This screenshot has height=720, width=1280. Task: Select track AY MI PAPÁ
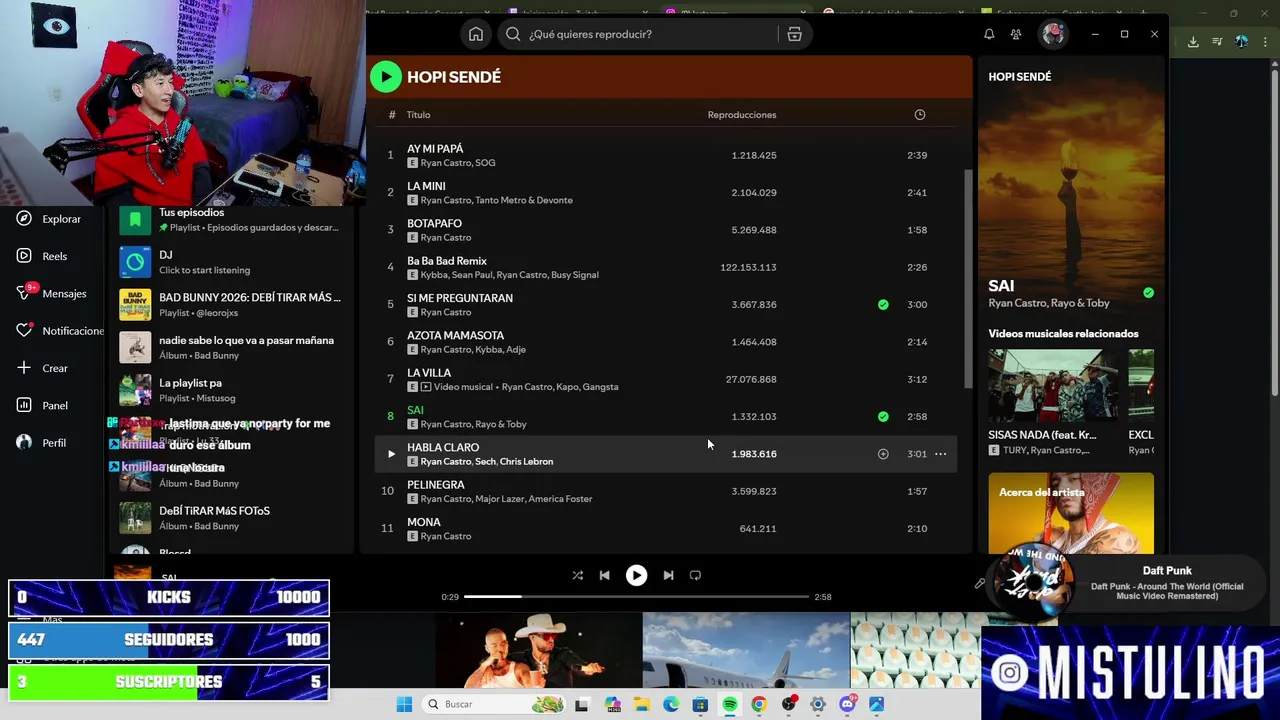pyautogui.click(x=666, y=155)
